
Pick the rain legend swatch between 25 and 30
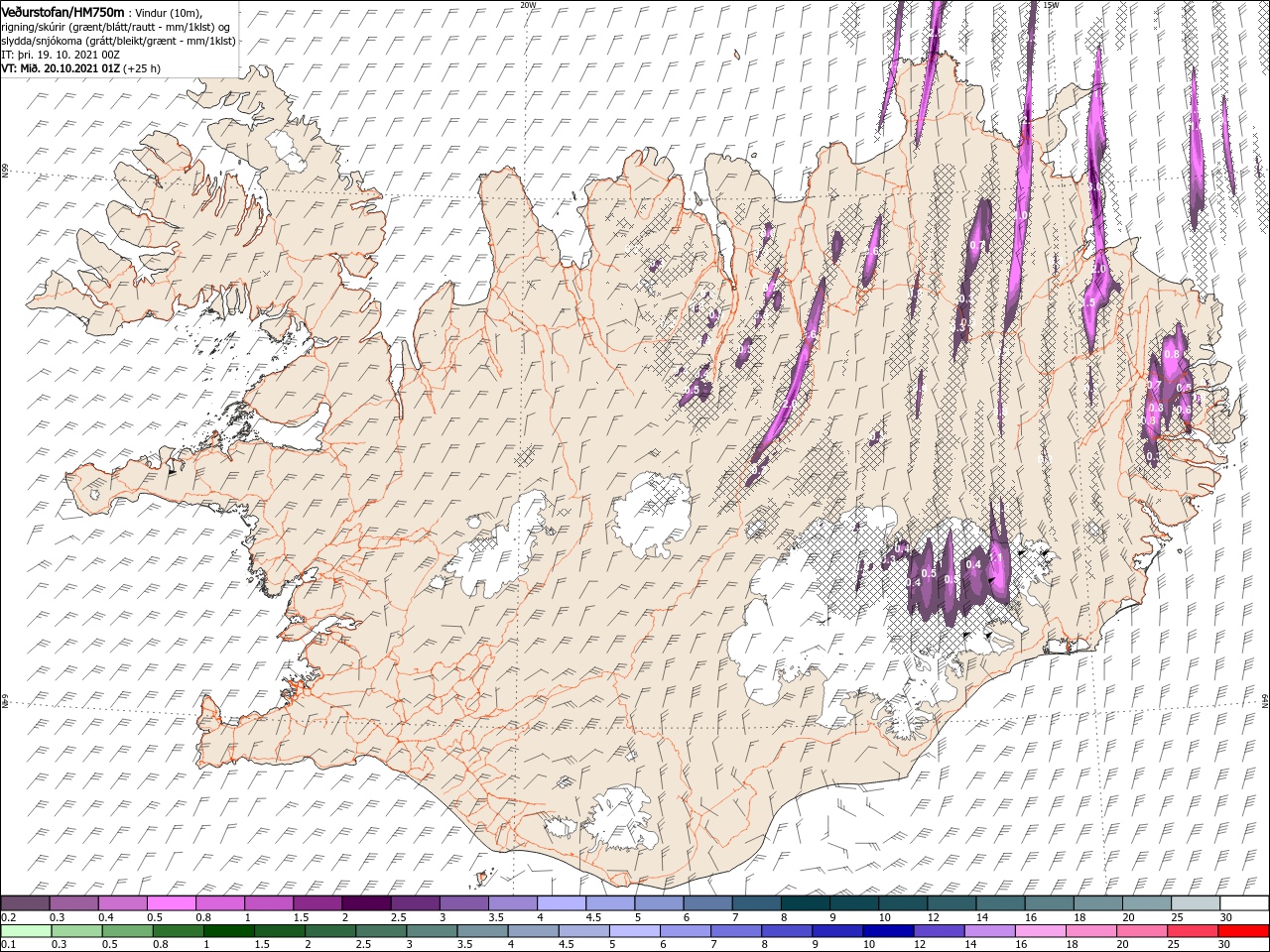pyautogui.click(x=1193, y=931)
